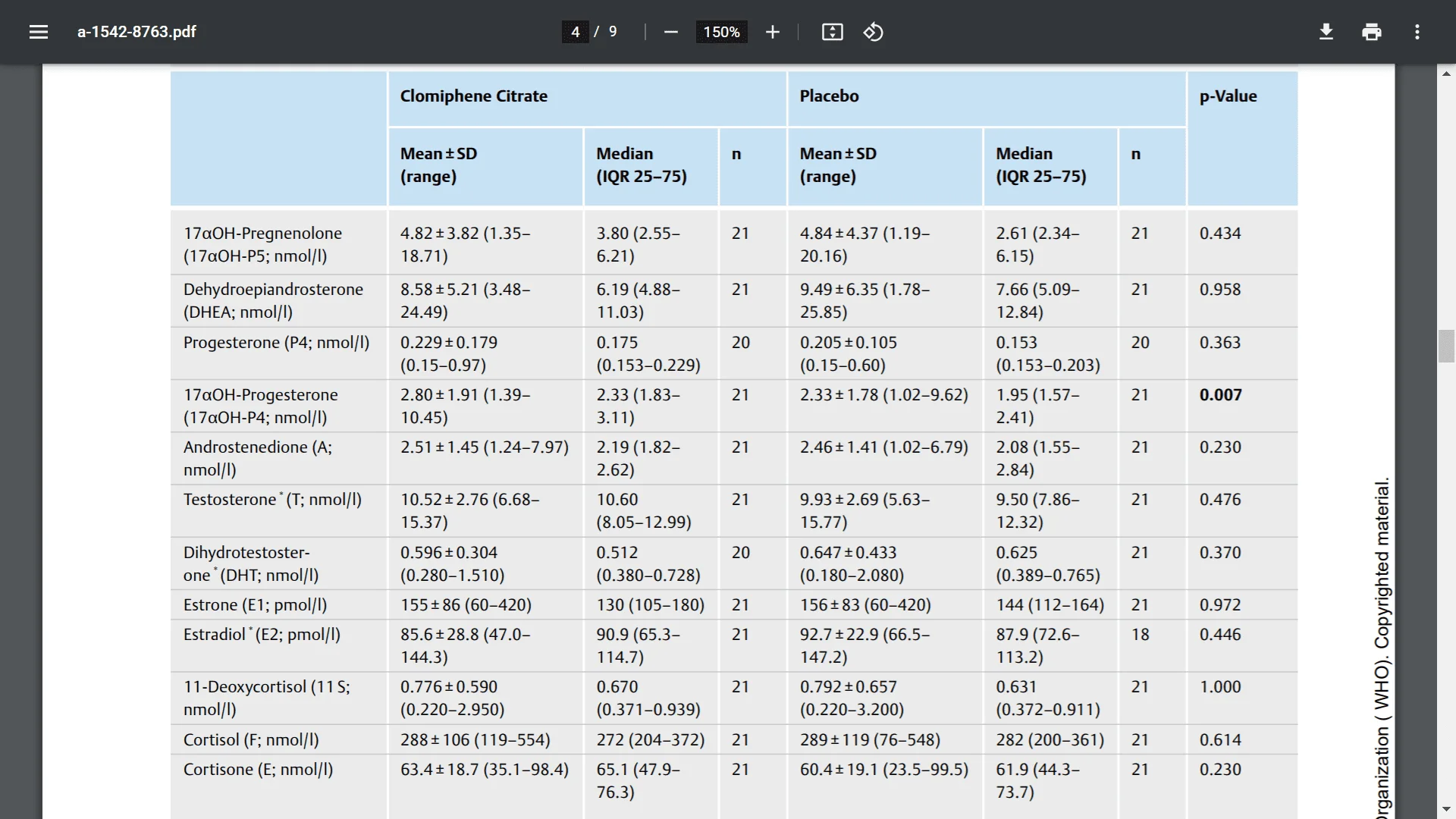
Task: Select the Dihydrotestosterone row label
Action: point(251,563)
